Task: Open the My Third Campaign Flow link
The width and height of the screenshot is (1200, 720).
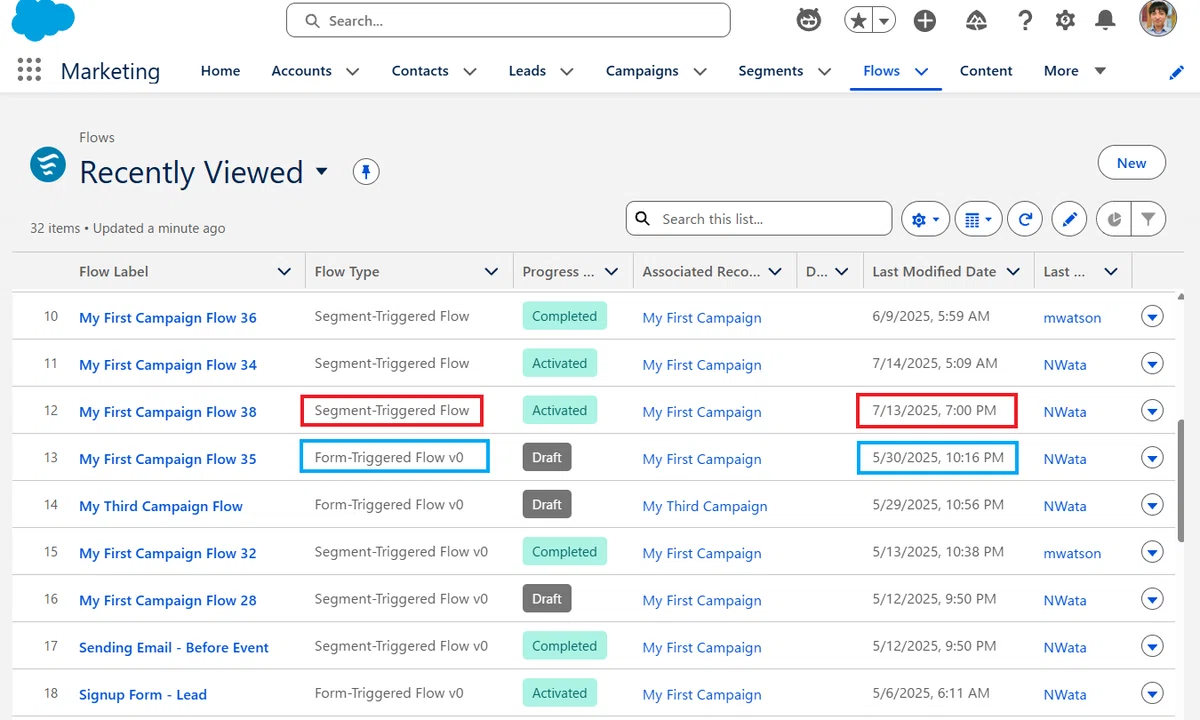Action: [x=161, y=506]
